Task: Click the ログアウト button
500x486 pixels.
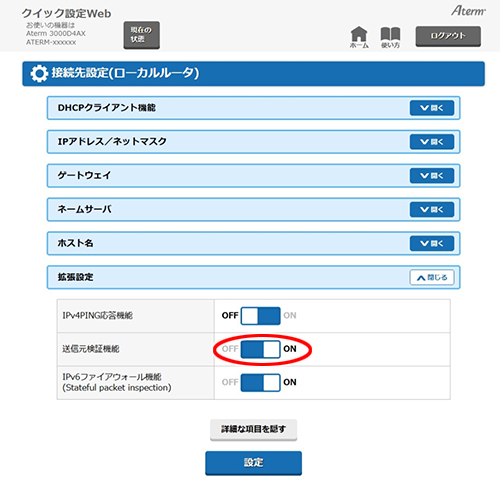Action: click(x=448, y=36)
